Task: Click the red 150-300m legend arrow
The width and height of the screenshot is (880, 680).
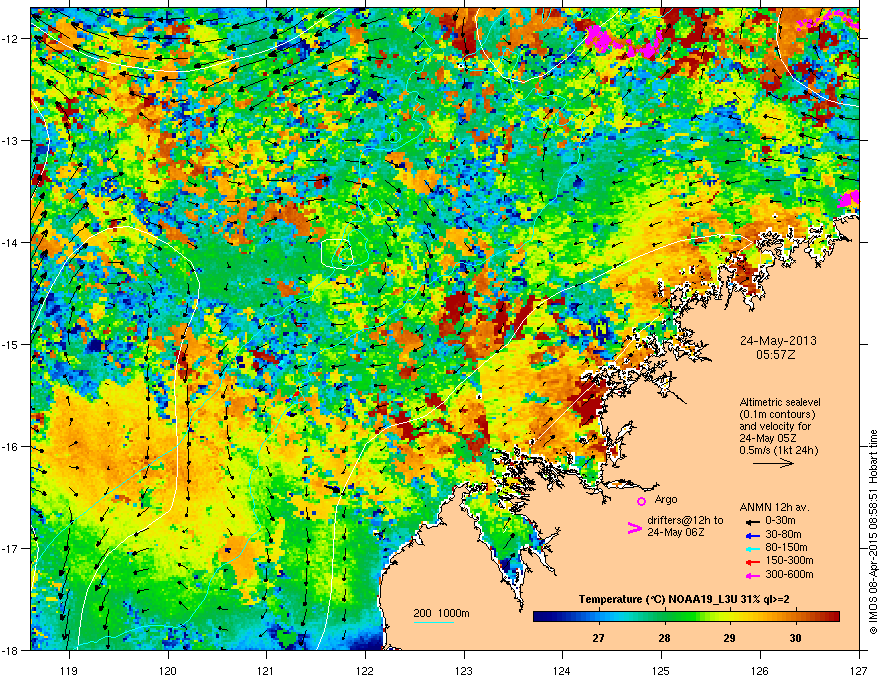Action: [752, 562]
